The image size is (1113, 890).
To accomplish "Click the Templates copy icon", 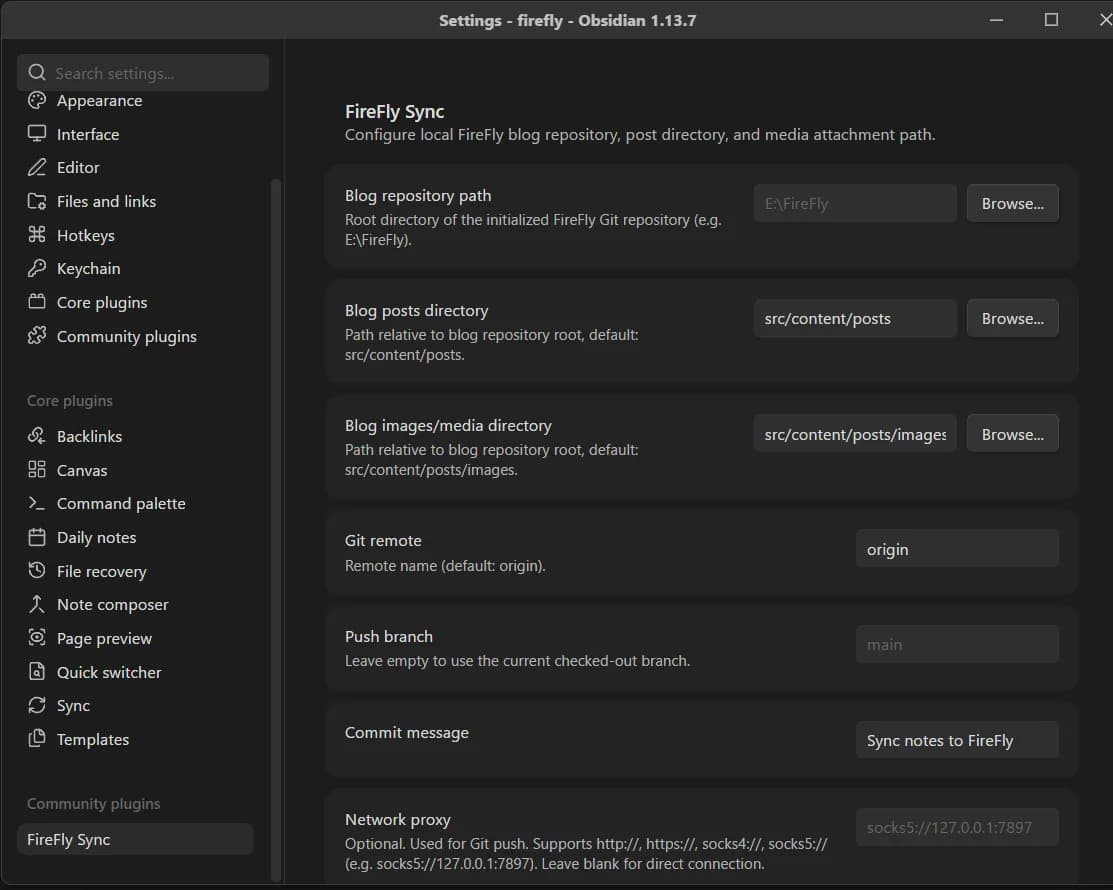I will click(37, 739).
